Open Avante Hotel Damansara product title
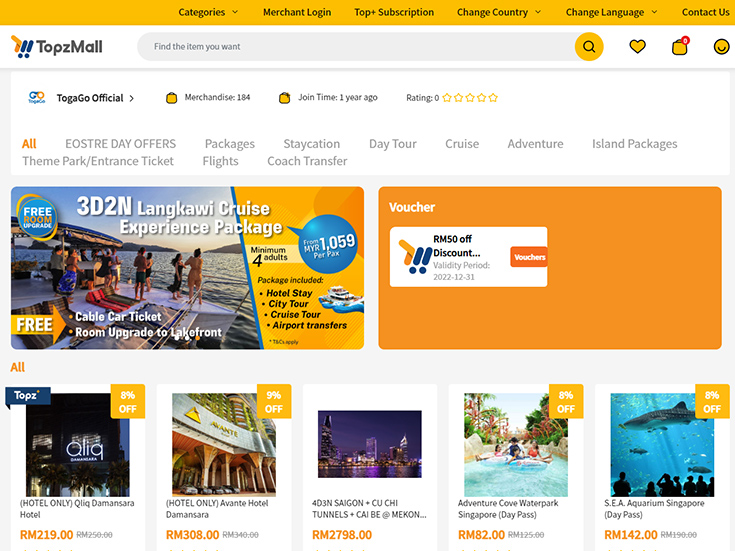The width and height of the screenshot is (735, 551). click(x=217, y=509)
